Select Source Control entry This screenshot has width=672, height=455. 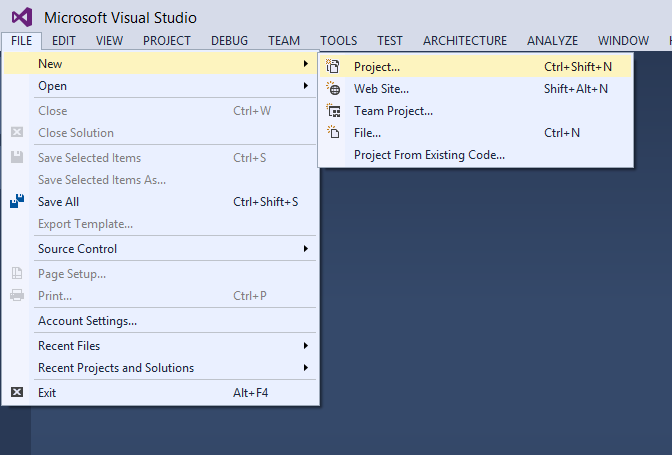coord(160,248)
